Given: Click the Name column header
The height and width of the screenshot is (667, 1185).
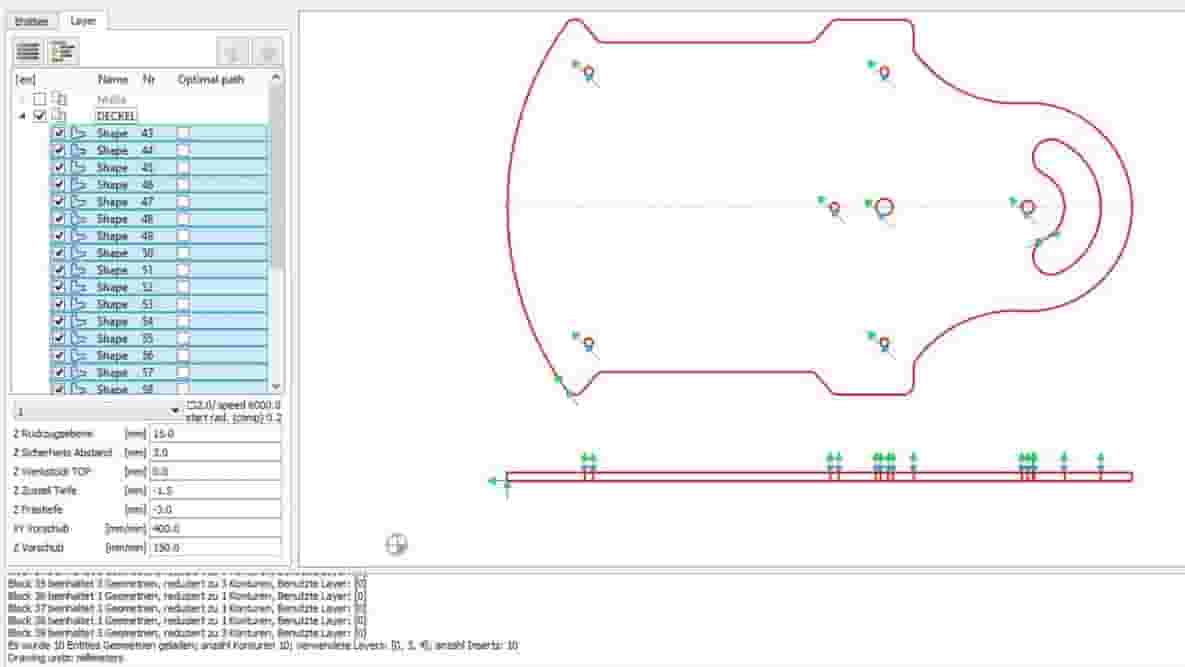Looking at the screenshot, I should pos(113,79).
